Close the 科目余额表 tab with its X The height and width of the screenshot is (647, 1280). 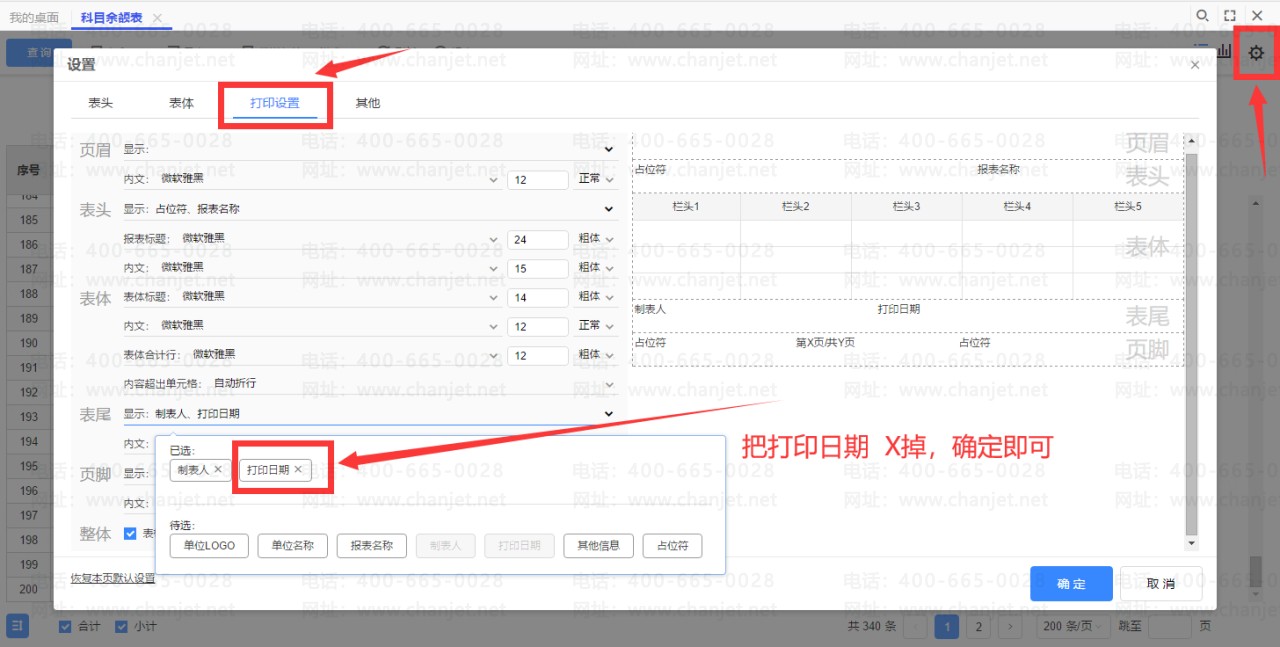pyautogui.click(x=158, y=18)
